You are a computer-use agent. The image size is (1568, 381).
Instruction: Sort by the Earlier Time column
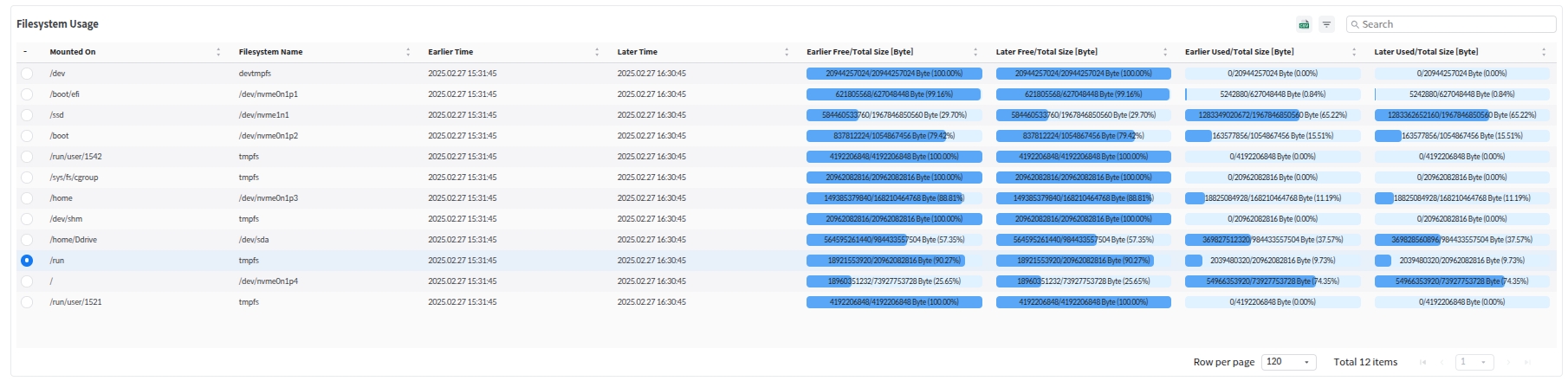pyautogui.click(x=597, y=52)
